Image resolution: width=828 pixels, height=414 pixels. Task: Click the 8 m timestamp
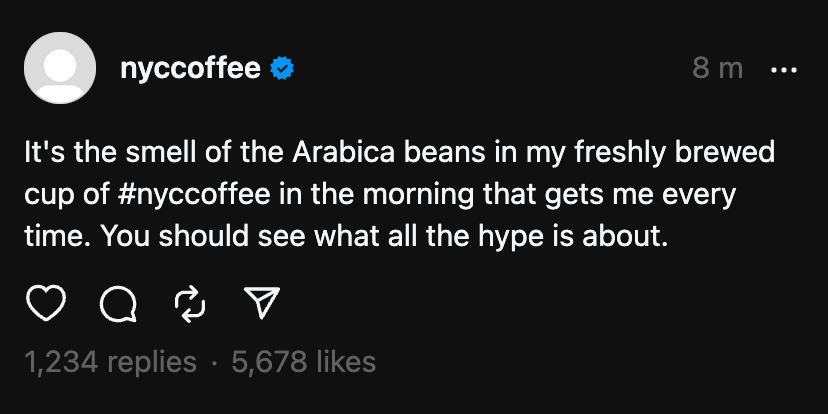coord(718,69)
